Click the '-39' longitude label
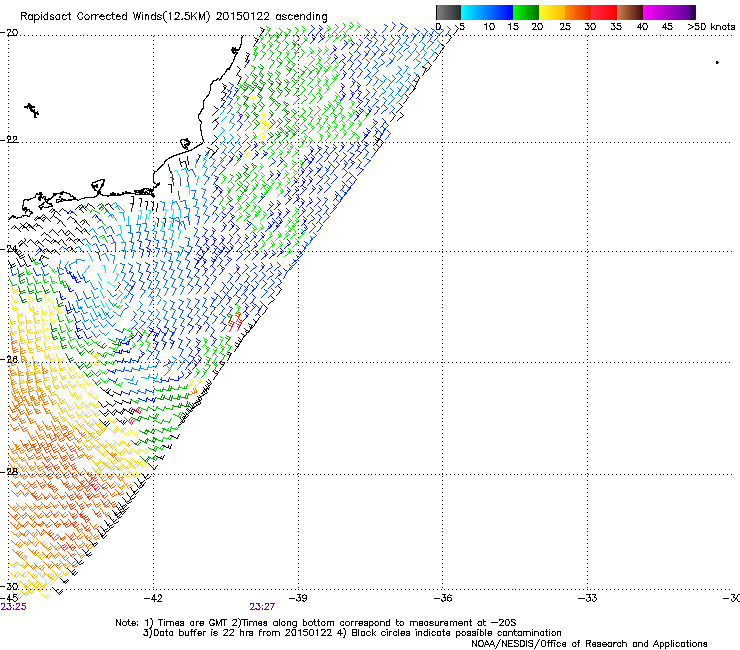The image size is (740, 650). [x=297, y=598]
